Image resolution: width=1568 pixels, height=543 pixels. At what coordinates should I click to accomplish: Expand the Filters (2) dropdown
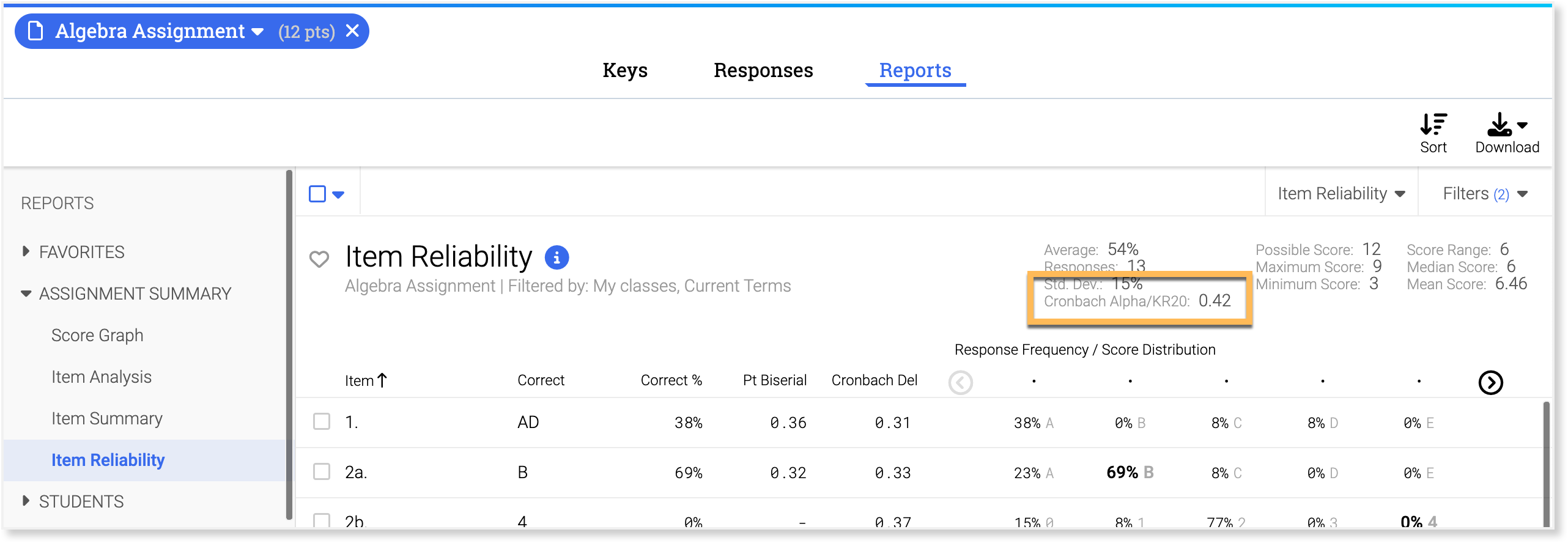pyautogui.click(x=1485, y=194)
